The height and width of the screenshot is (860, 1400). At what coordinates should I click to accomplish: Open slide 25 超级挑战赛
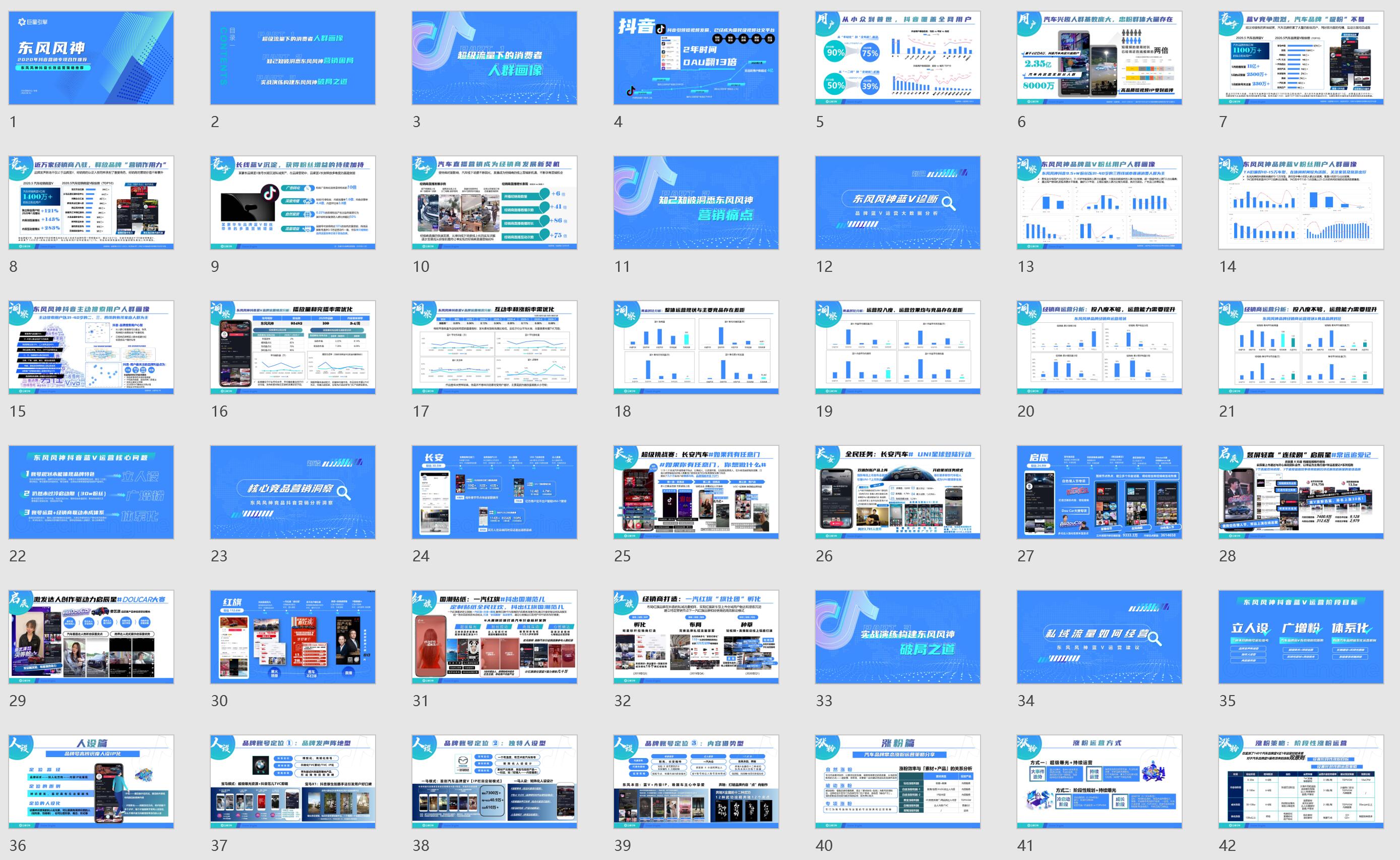[x=696, y=492]
